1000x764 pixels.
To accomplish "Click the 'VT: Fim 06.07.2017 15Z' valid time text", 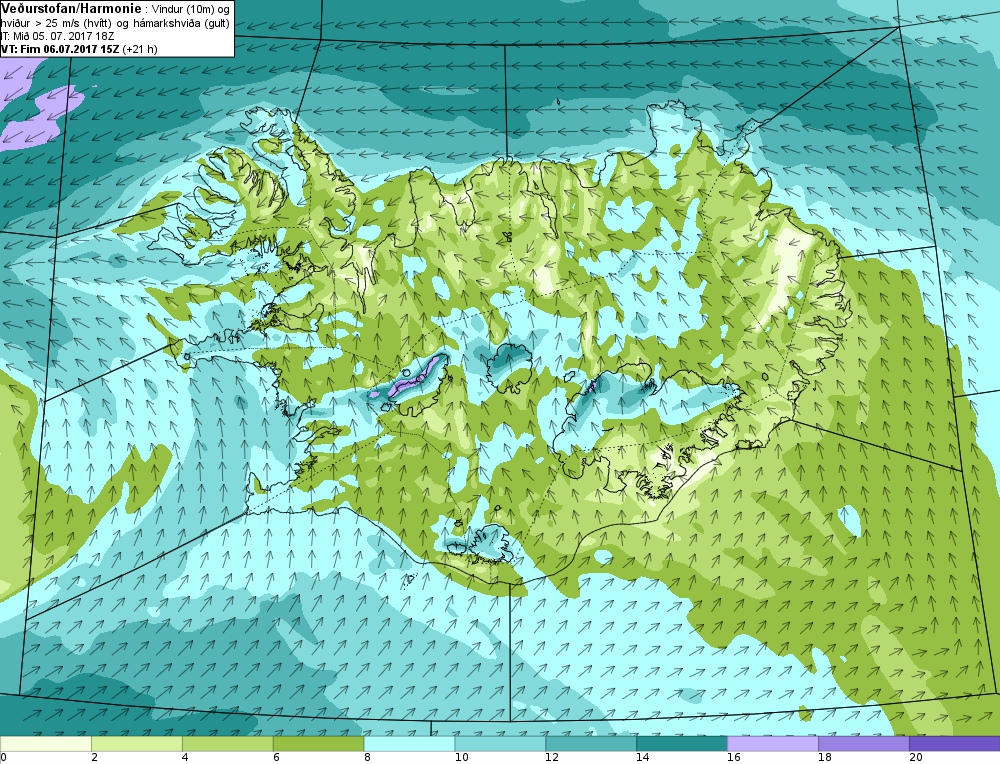I will [x=60, y=49].
